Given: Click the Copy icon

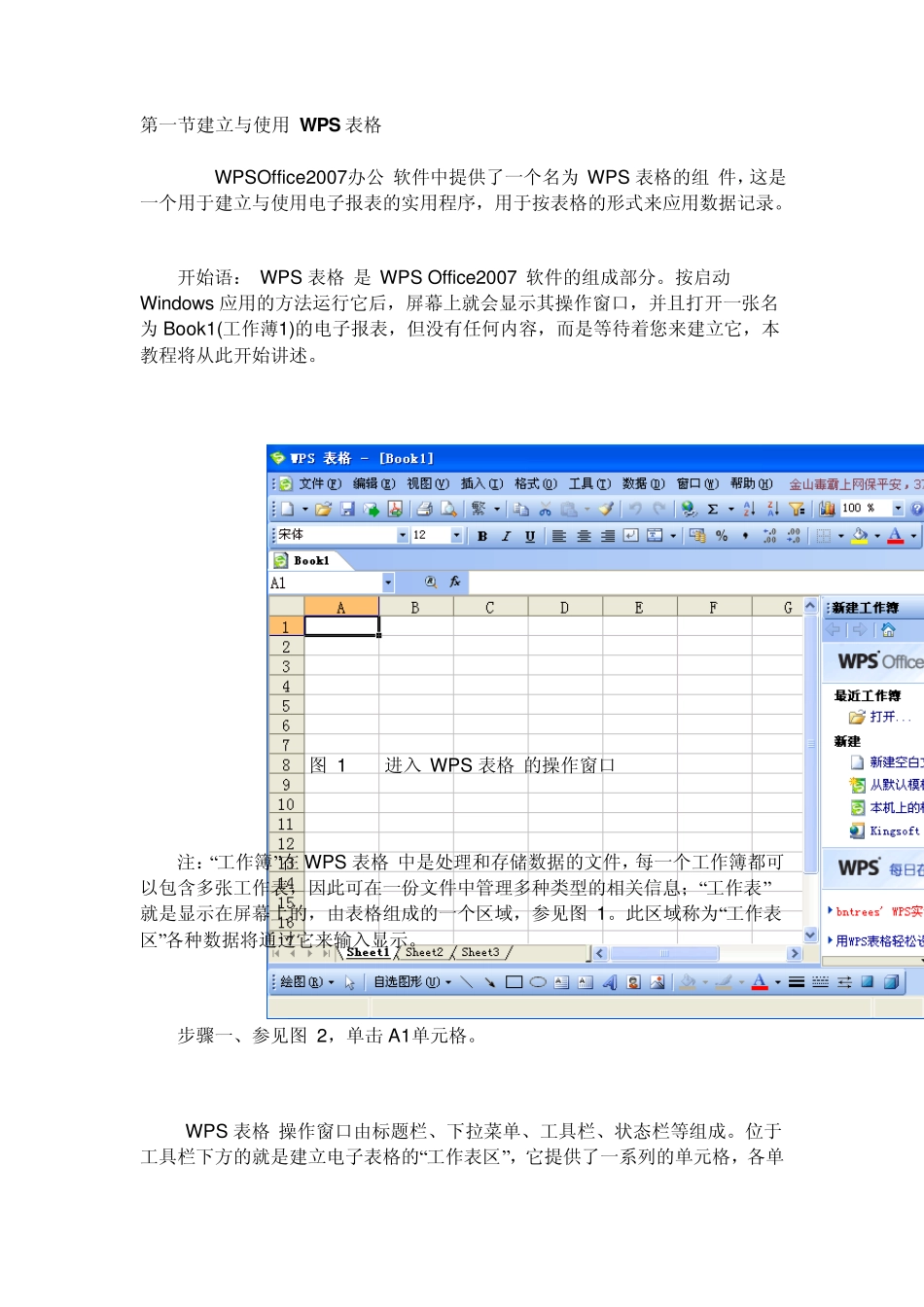Looking at the screenshot, I should [521, 509].
